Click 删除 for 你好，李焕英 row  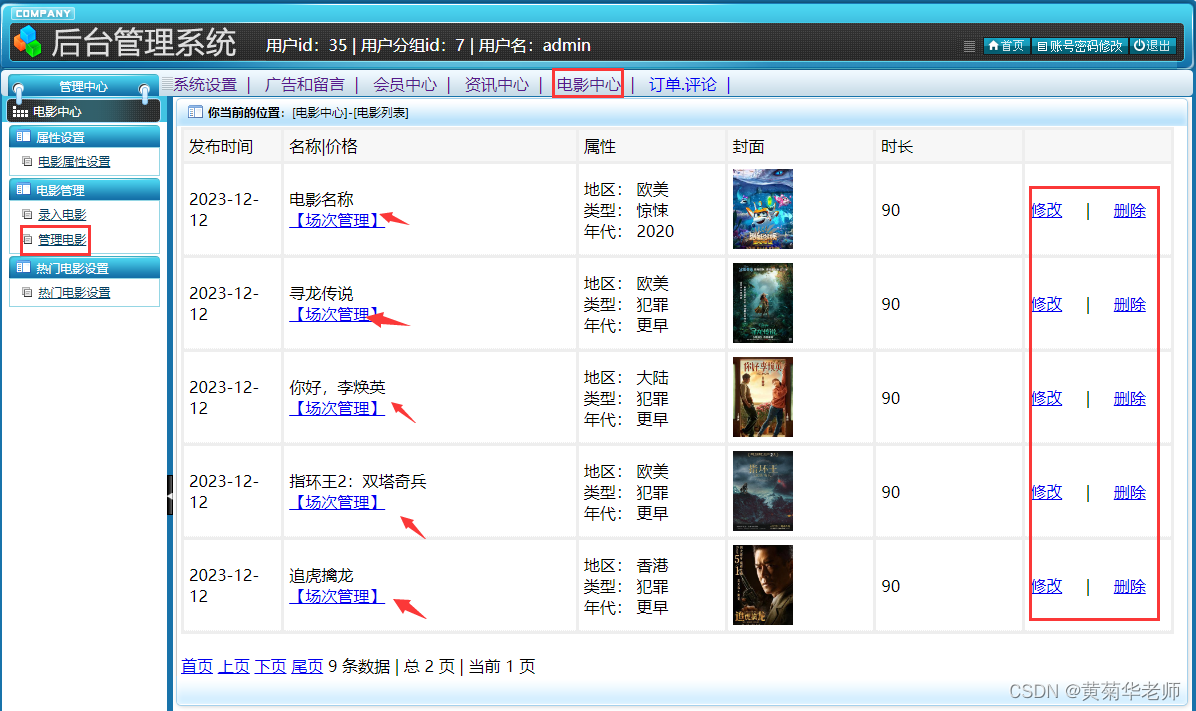(1130, 398)
